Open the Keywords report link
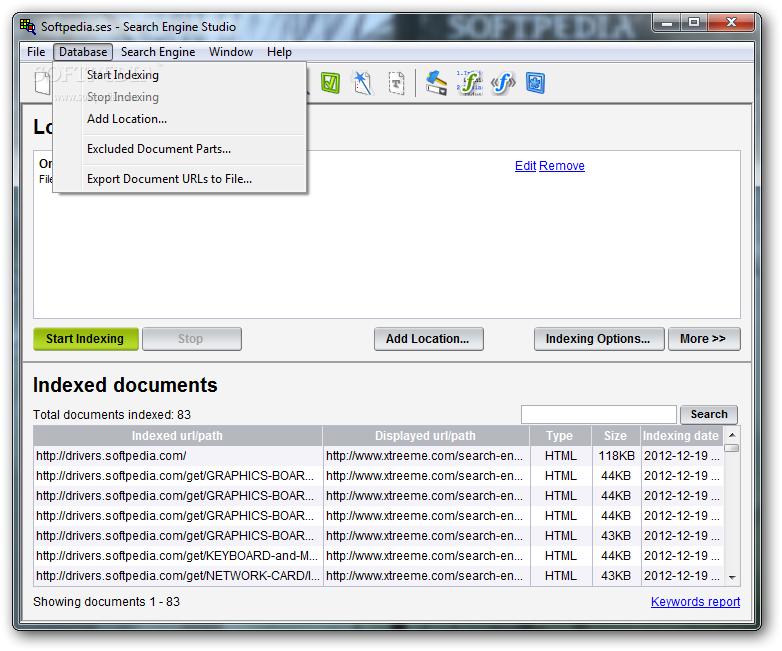The image size is (782, 651). (695, 602)
